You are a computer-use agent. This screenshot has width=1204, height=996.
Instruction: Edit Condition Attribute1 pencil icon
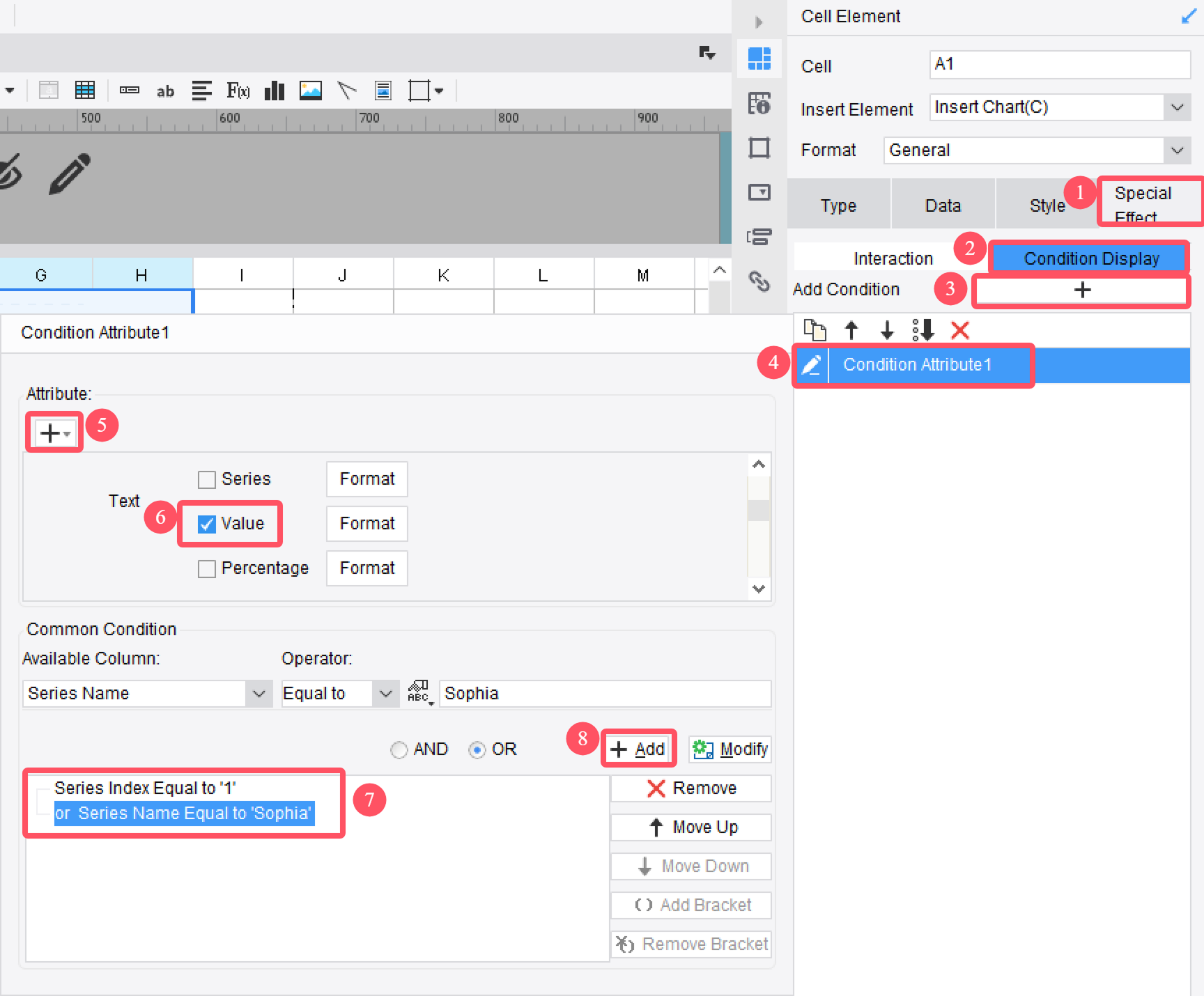coord(812,365)
